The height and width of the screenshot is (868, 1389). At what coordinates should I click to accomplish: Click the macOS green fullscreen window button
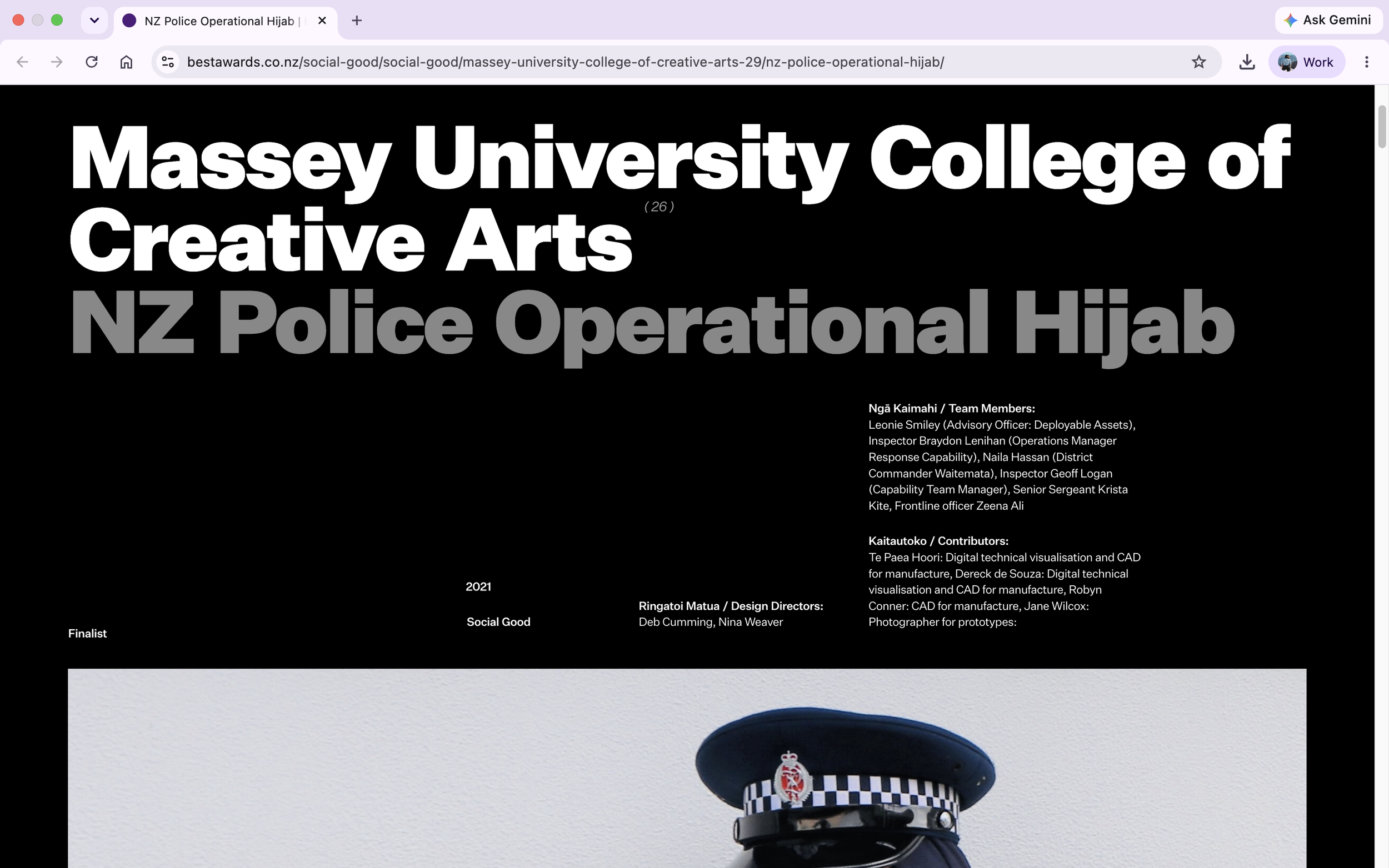click(x=57, y=20)
